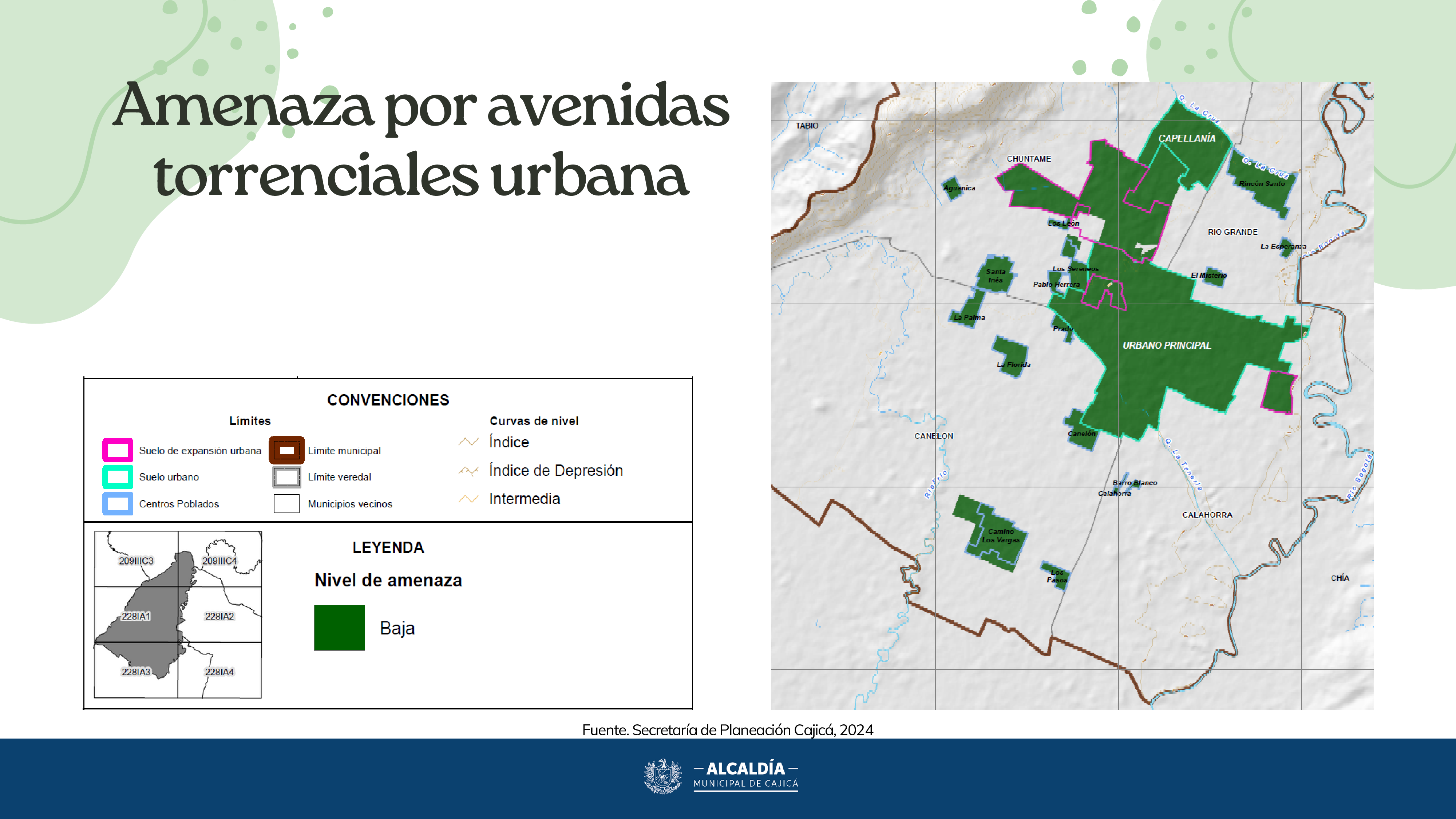Click the 228IA1 grid cell label
This screenshot has width=1456, height=819.
pos(136,616)
